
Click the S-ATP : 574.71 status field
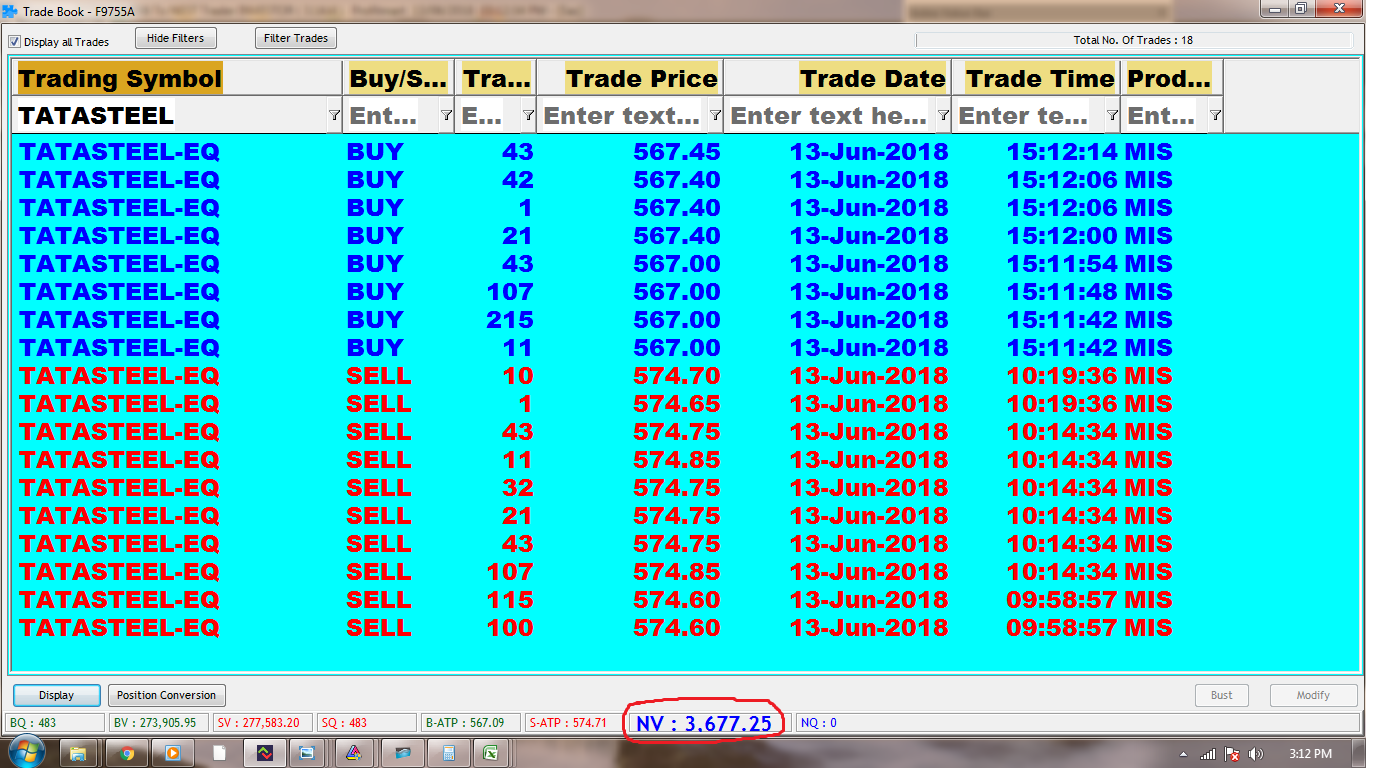tap(573, 723)
